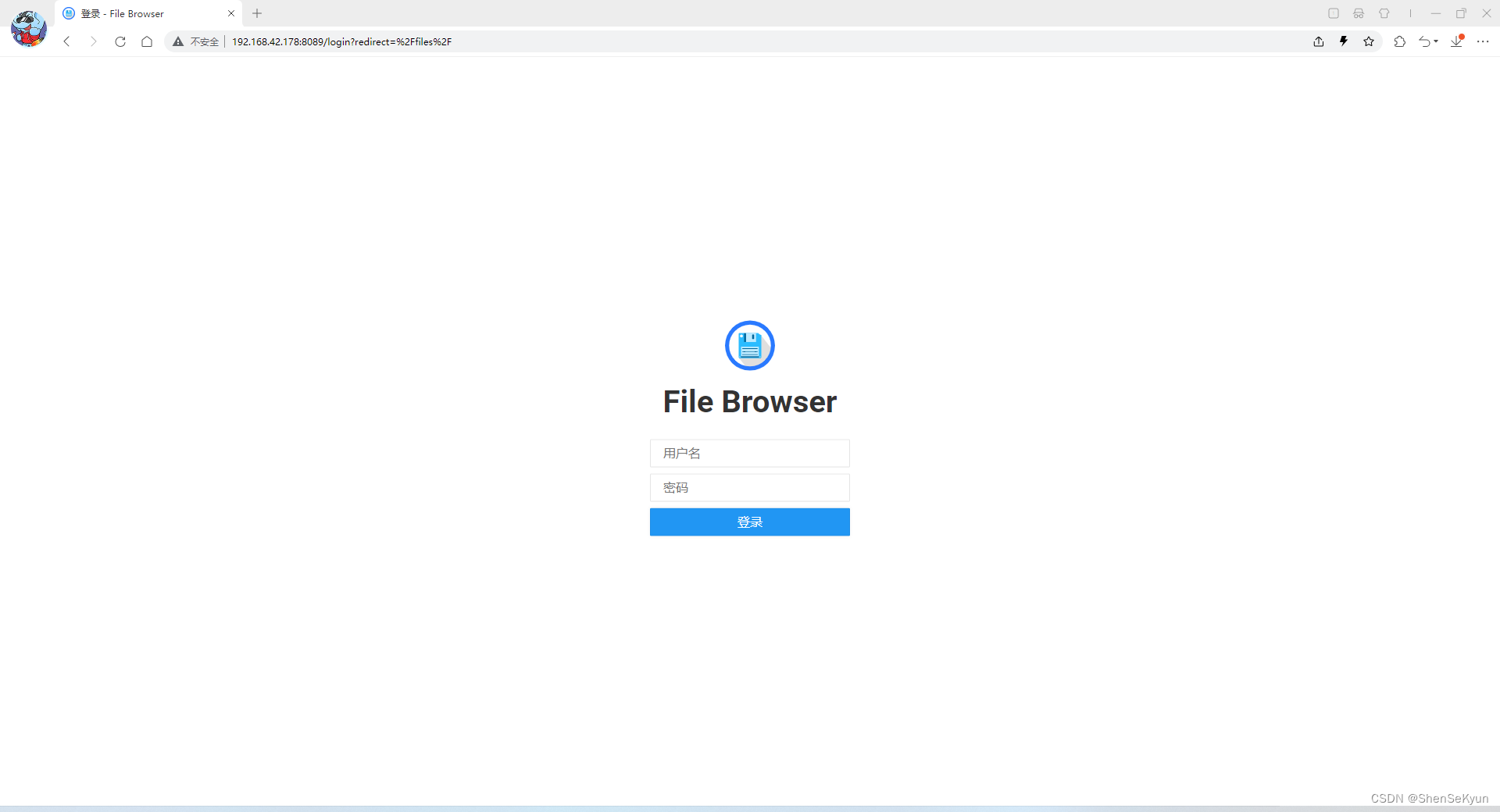This screenshot has width=1500, height=812.
Task: Open the downloads icon
Action: (x=1457, y=41)
